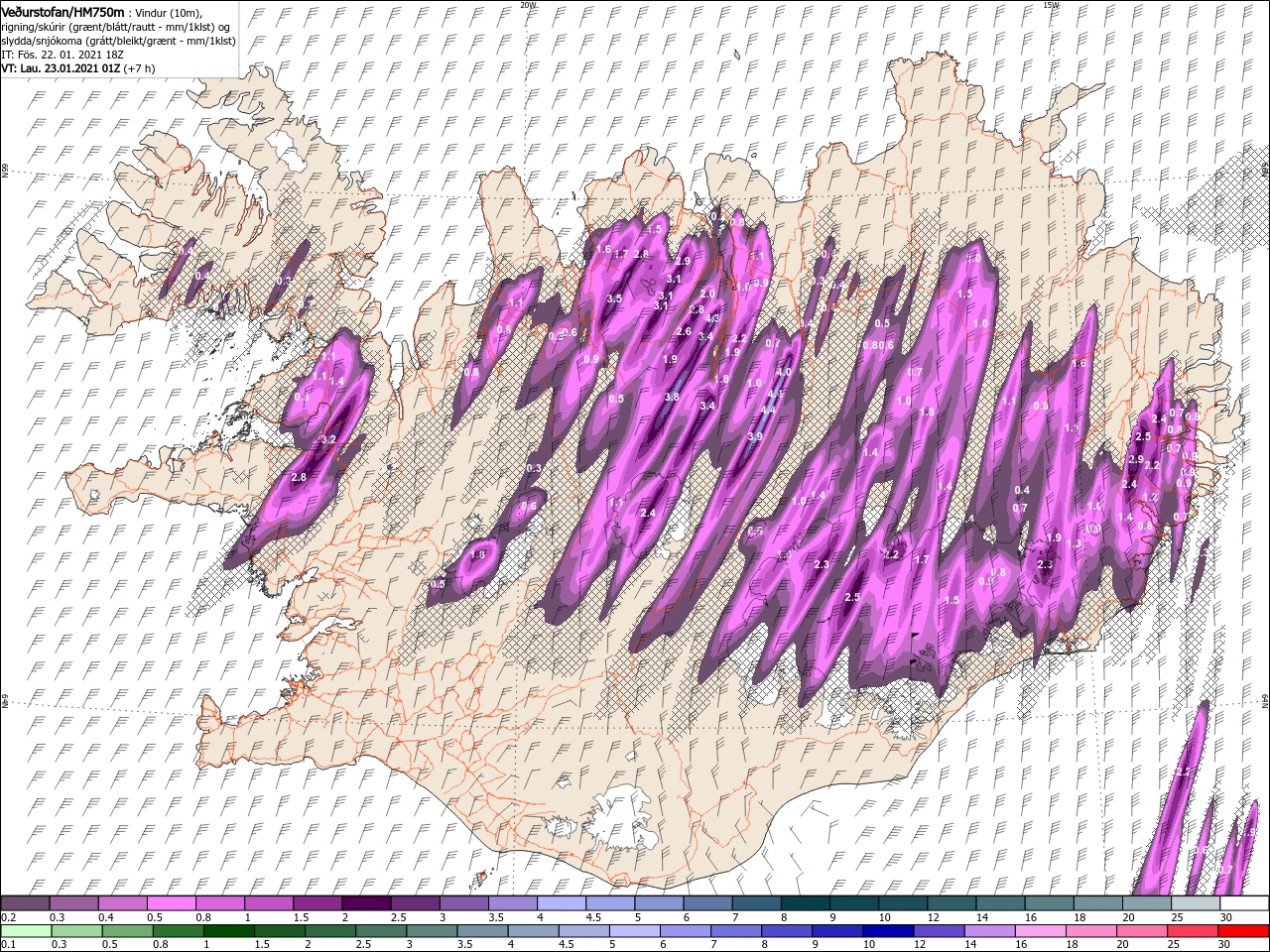Click the '15W' longitude label
The width and height of the screenshot is (1270, 952).
click(x=1050, y=5)
